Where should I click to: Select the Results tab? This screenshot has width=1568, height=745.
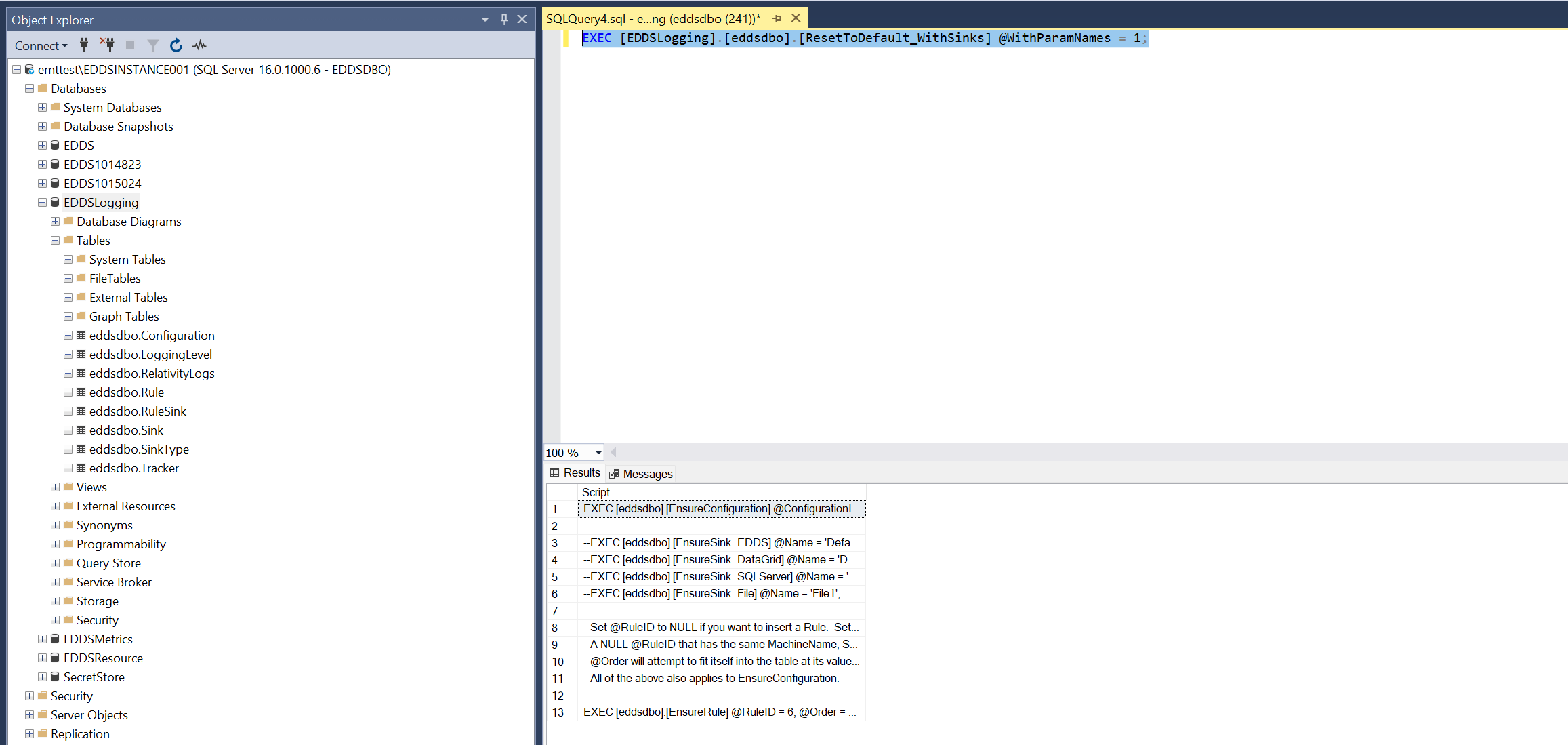click(575, 473)
